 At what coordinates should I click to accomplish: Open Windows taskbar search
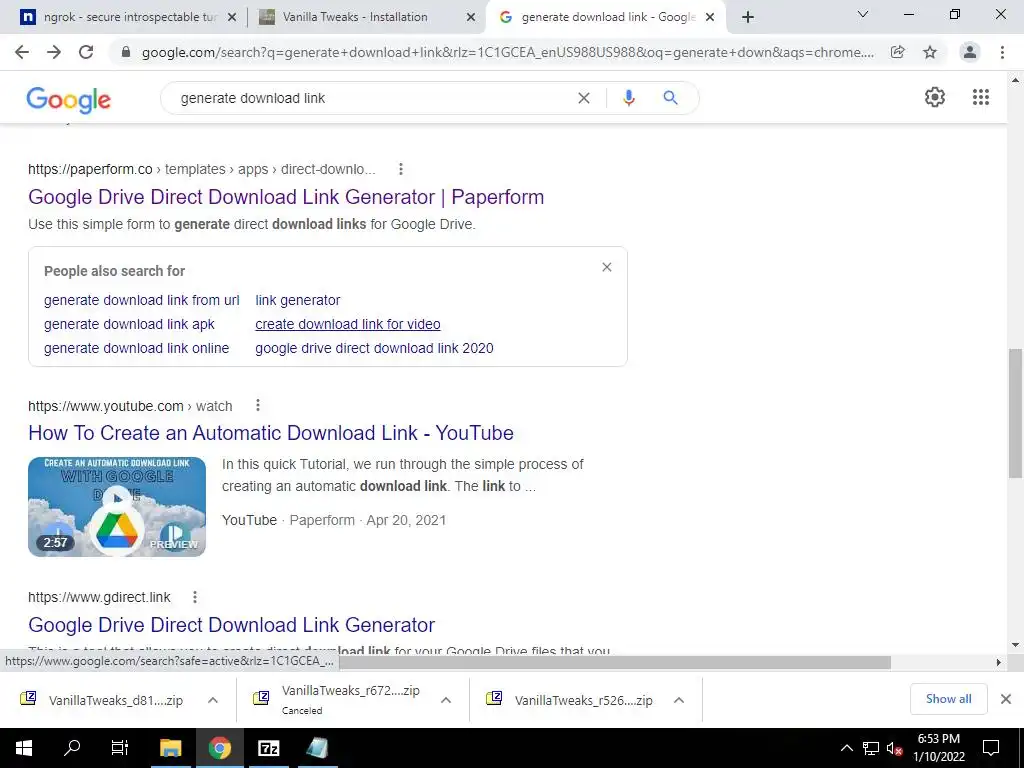point(72,748)
